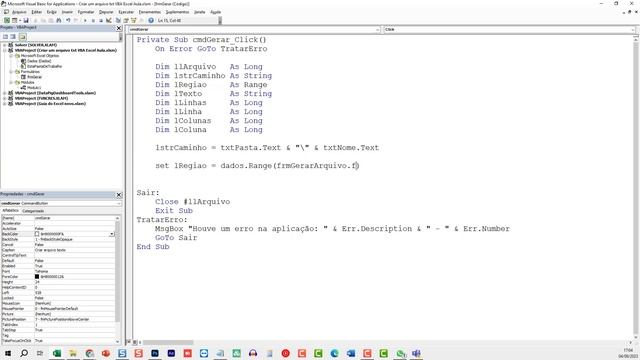Open the Executar menu
The width and height of the screenshot is (640, 360).
point(126,12)
